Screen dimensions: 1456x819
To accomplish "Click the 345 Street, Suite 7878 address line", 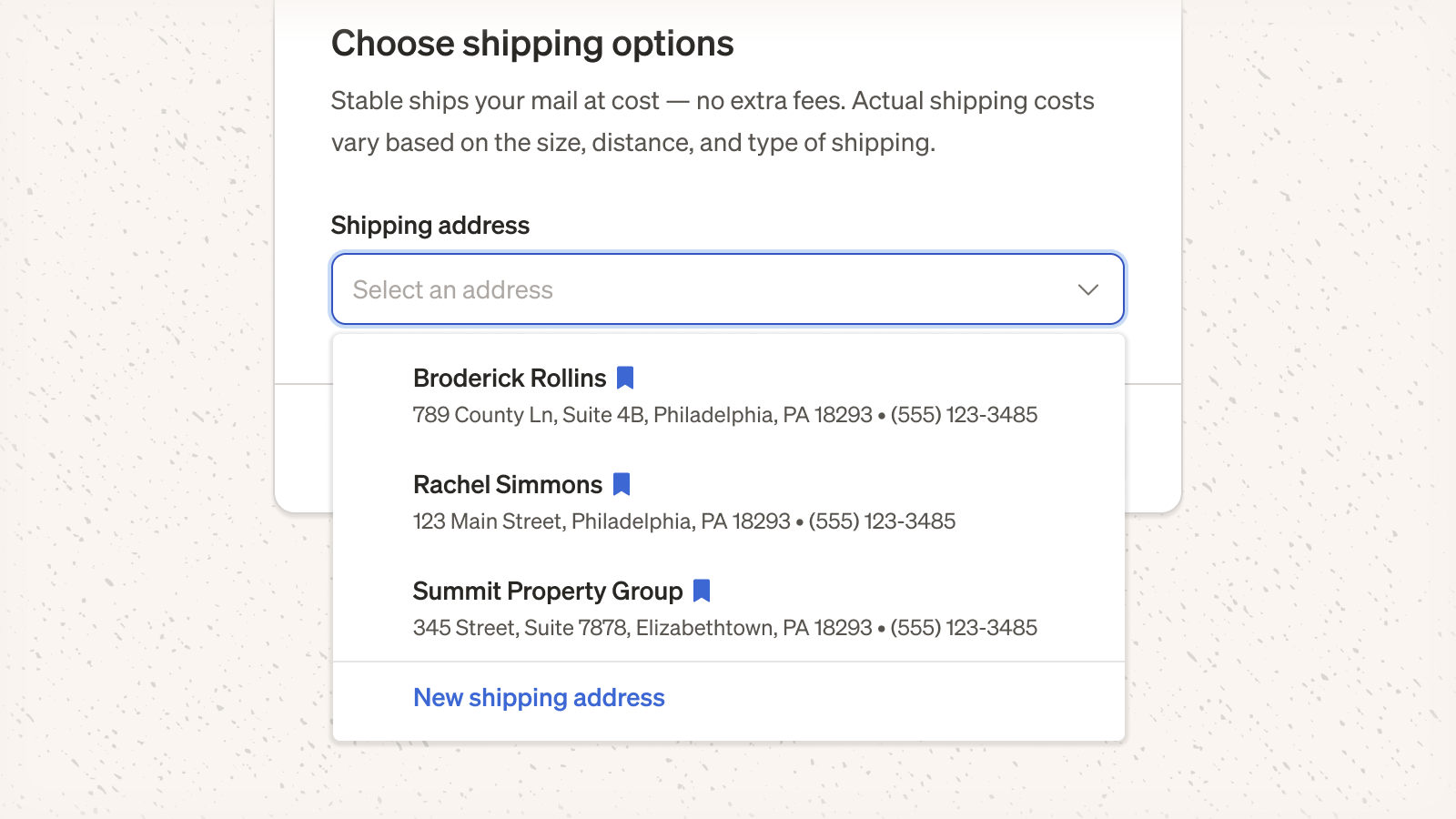I will 642,628.
